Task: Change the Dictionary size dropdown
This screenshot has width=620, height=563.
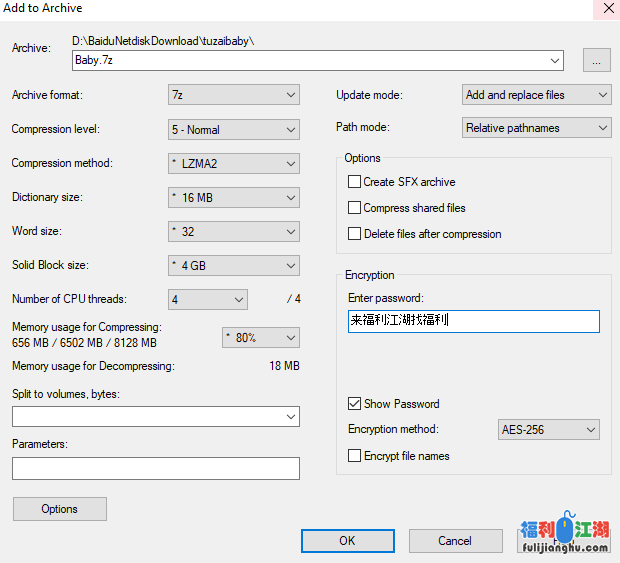Action: click(234, 197)
